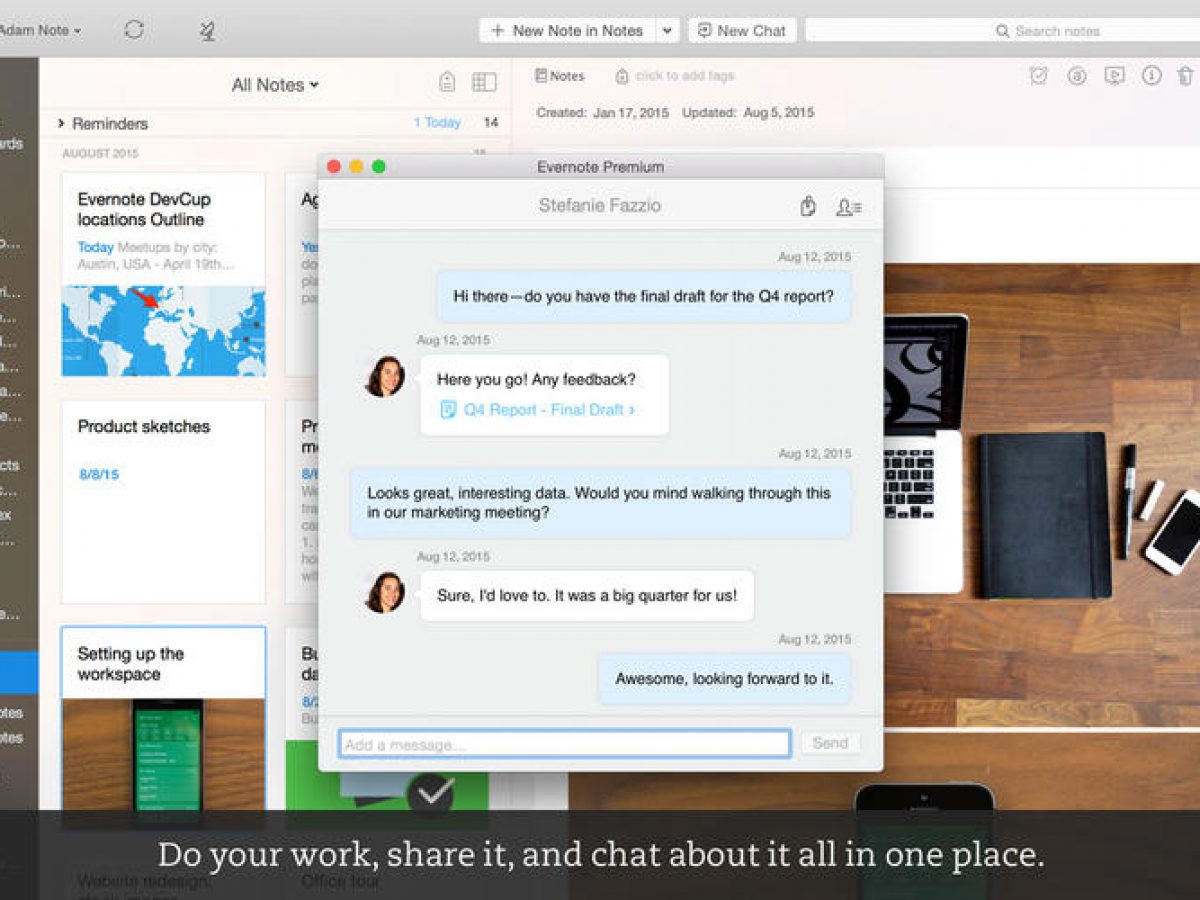This screenshot has width=1200, height=900.
Task: Click the '1 Today' reminders link
Action: 437,123
